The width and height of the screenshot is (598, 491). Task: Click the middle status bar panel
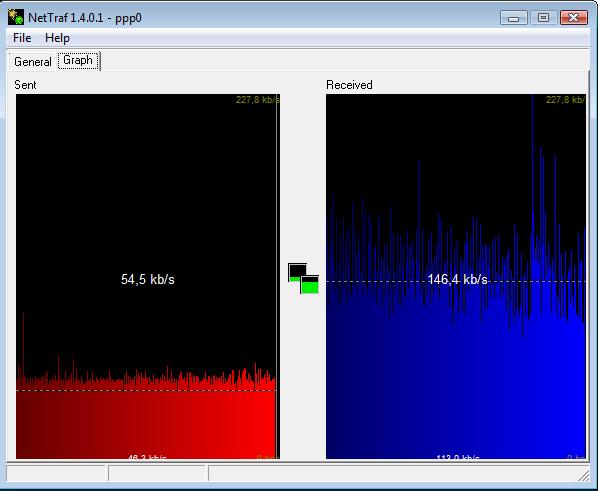[158, 473]
